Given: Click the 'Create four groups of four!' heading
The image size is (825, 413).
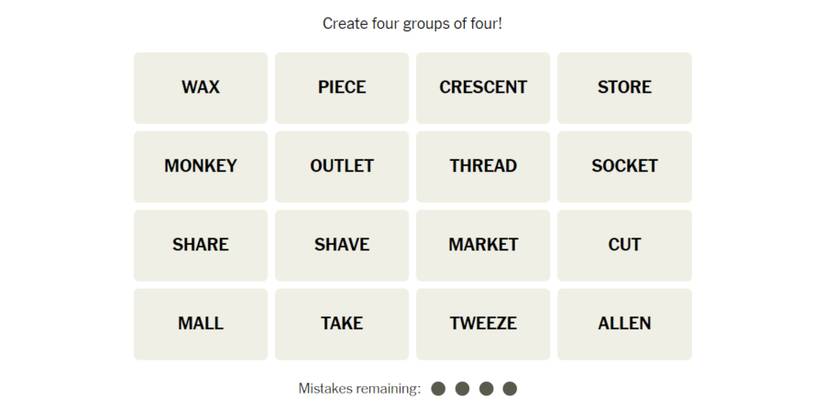Looking at the screenshot, I should 412,23.
